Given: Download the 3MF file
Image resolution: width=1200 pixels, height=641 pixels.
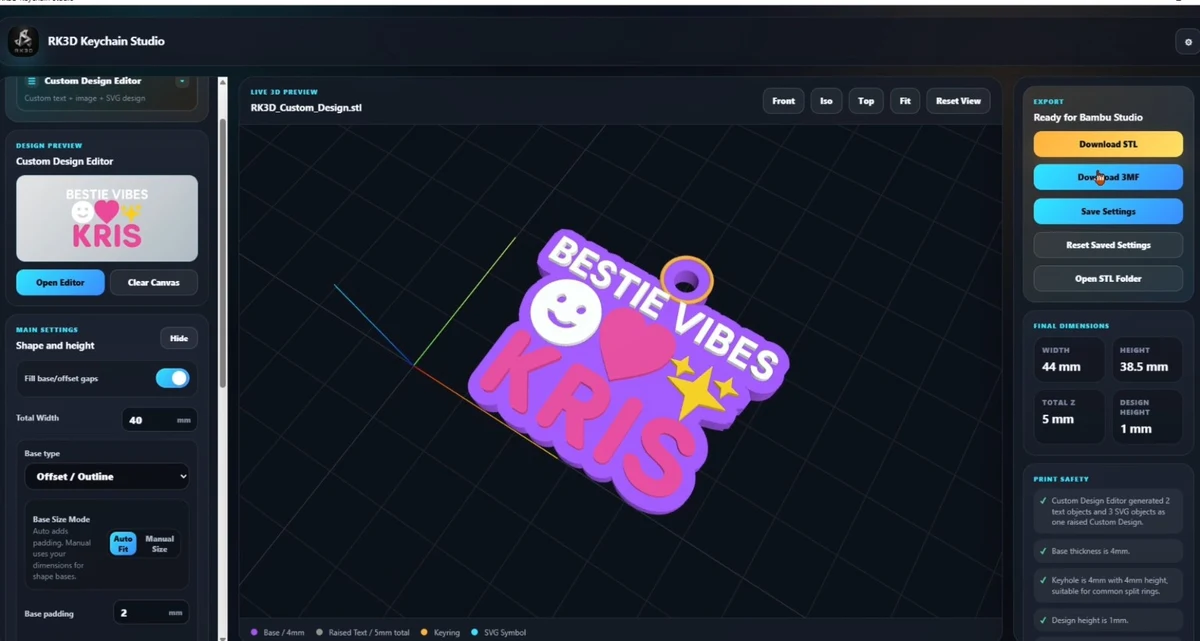Looking at the screenshot, I should coord(1108,177).
